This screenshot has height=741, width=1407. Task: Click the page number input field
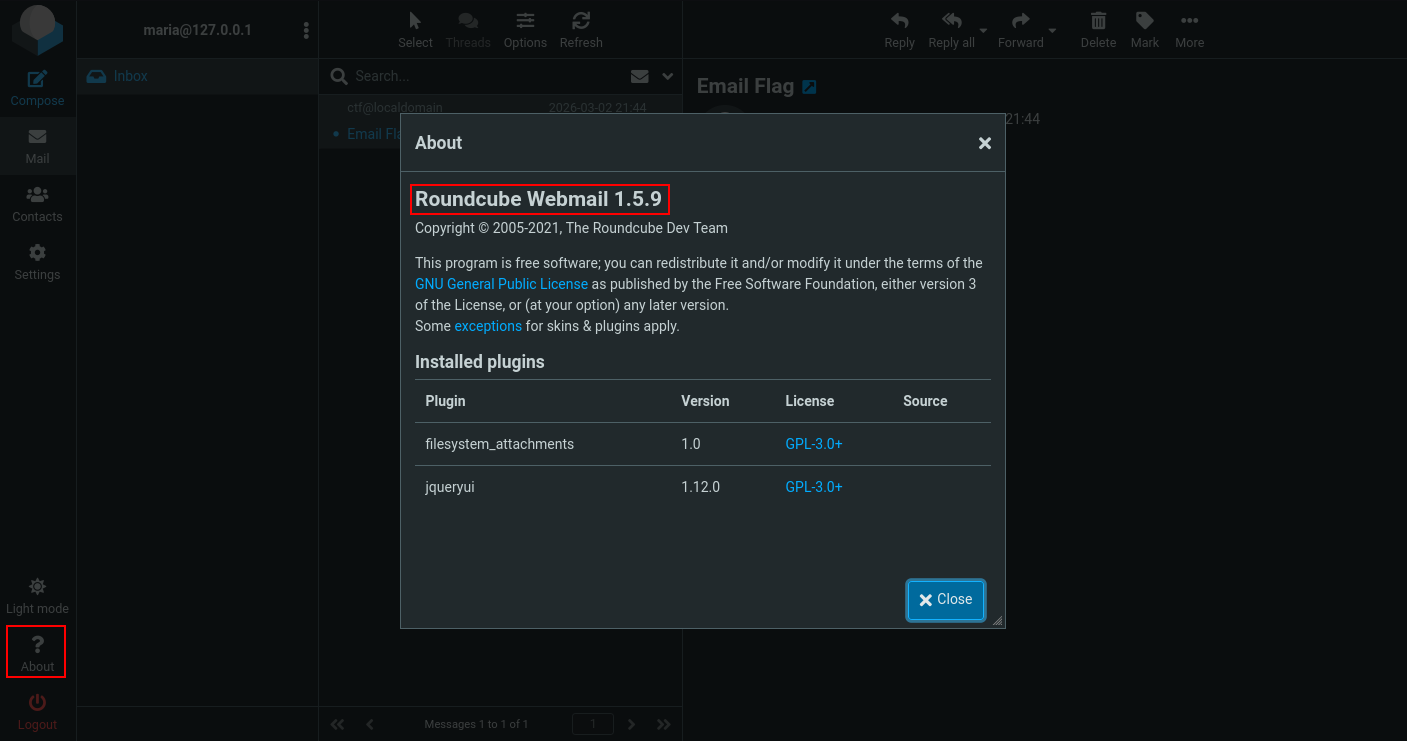pos(592,724)
